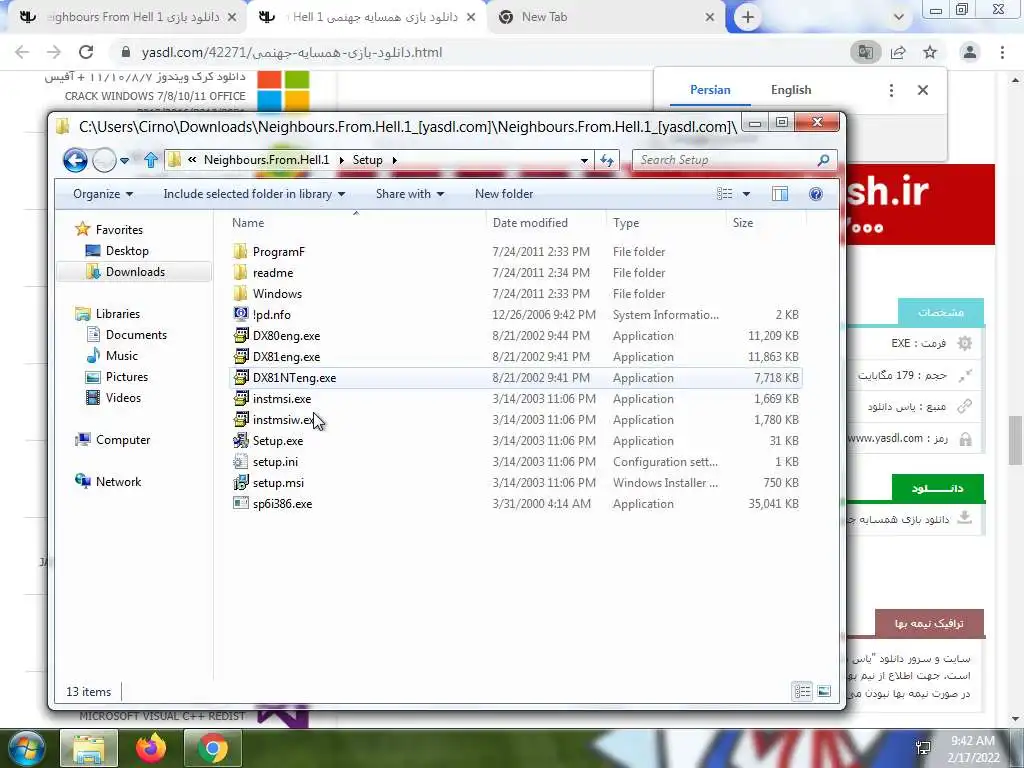Image resolution: width=1024 pixels, height=768 pixels.
Task: Sort files by Date modified column
Action: pos(530,223)
